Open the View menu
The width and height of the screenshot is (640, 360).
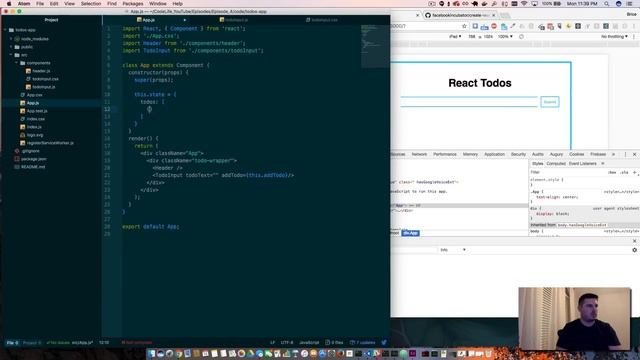click(x=69, y=4)
